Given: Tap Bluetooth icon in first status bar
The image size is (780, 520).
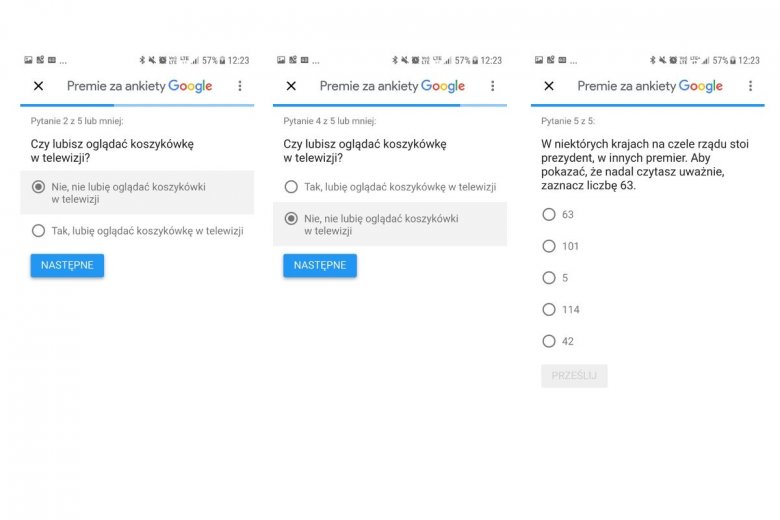Looking at the screenshot, I should pos(141,60).
